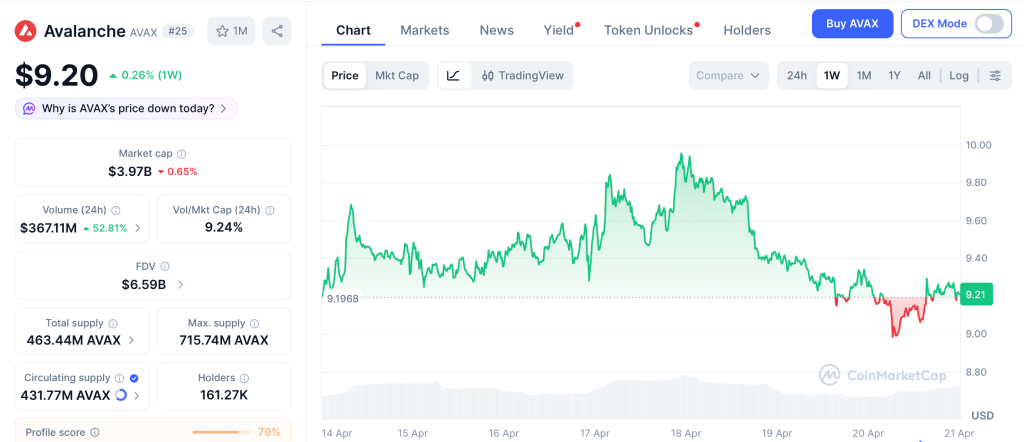Click AI assistant icon beside price question
1024x442 pixels.
point(29,108)
